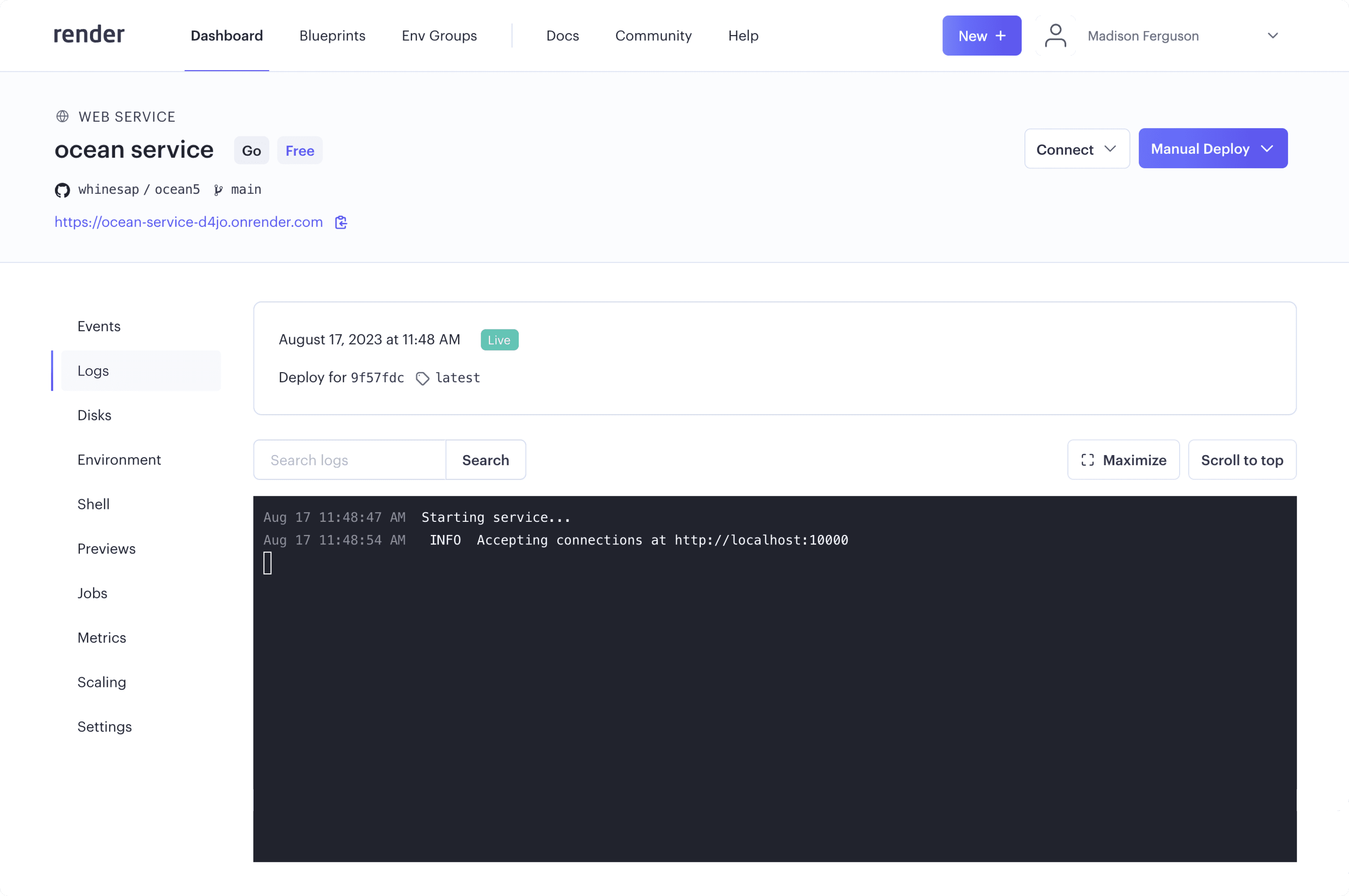Click the tag icon next to latest
This screenshot has height=896, width=1349.
422,378
